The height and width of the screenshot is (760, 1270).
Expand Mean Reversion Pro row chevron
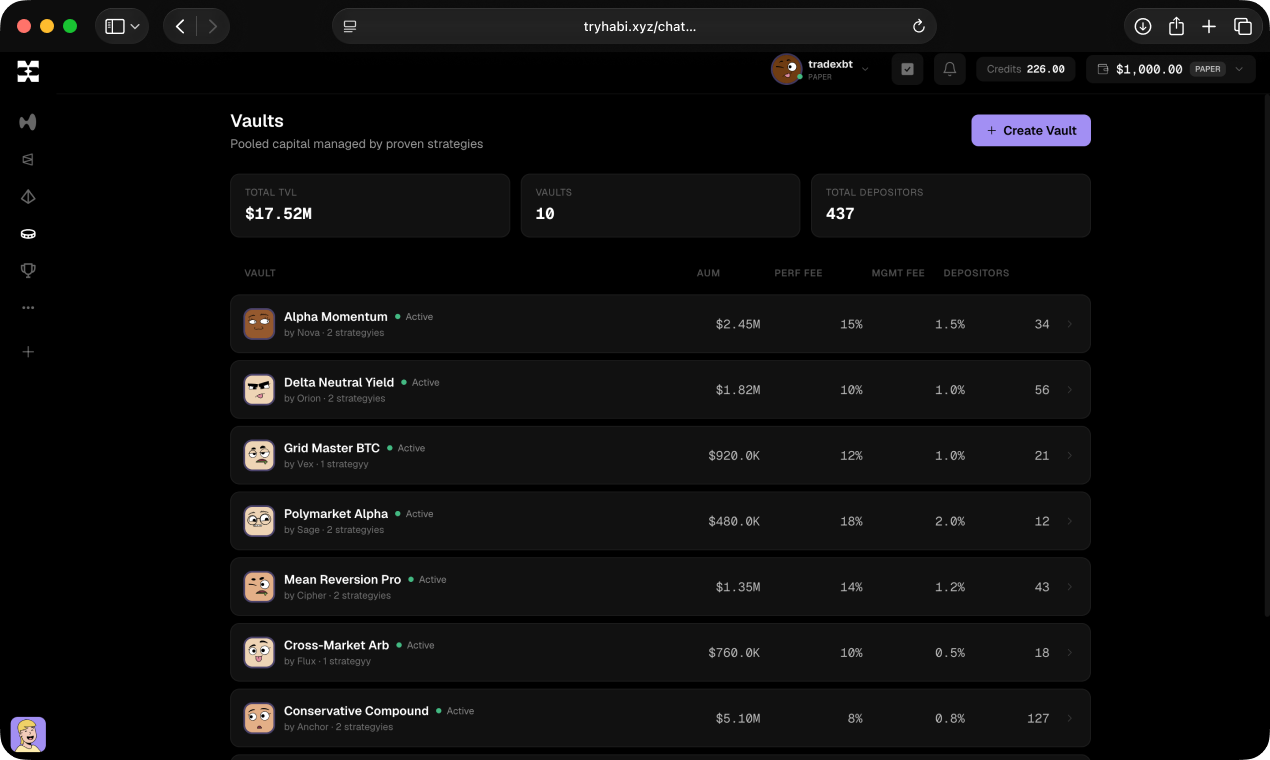tap(1069, 587)
